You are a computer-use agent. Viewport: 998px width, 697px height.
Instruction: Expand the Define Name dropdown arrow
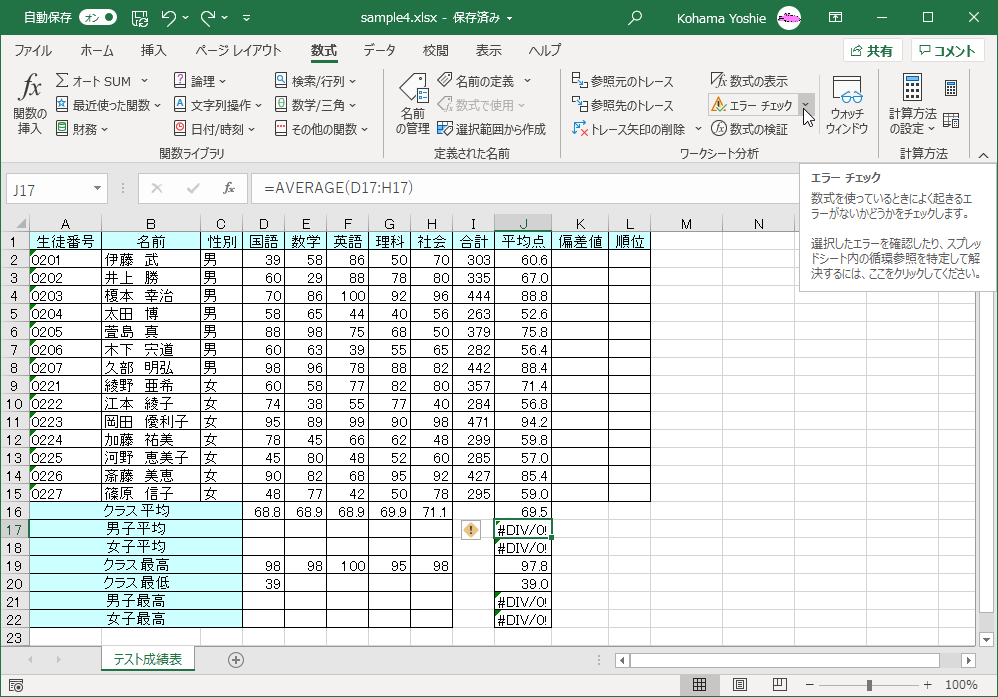(x=527, y=81)
